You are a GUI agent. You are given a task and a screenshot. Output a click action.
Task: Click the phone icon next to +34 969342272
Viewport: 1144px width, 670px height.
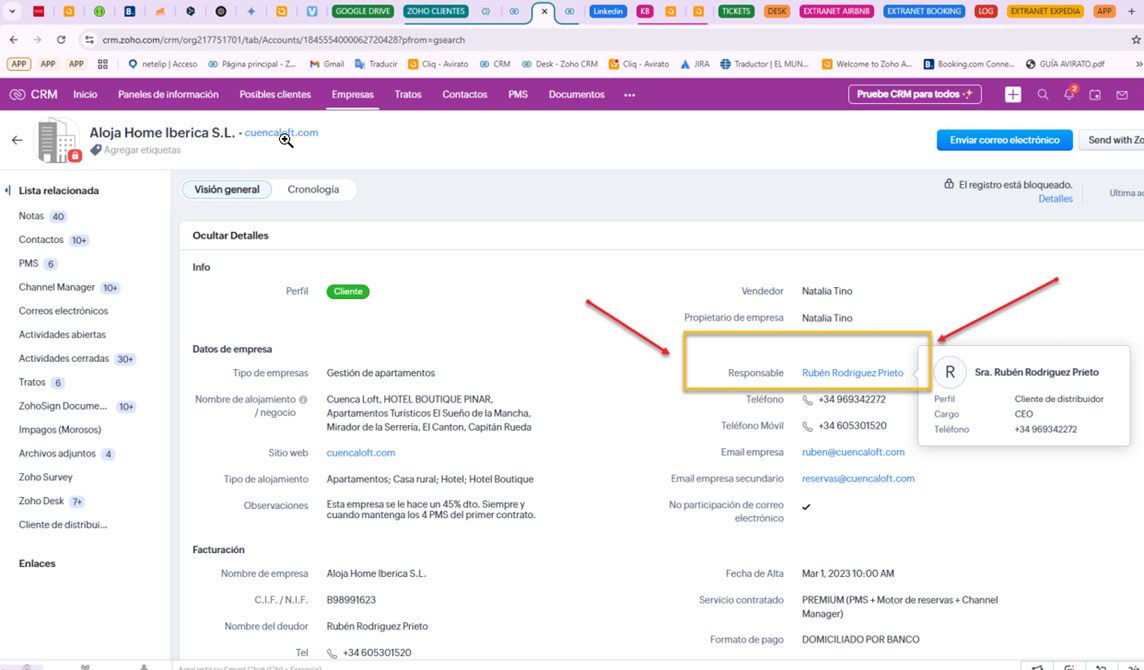pyautogui.click(x=807, y=400)
